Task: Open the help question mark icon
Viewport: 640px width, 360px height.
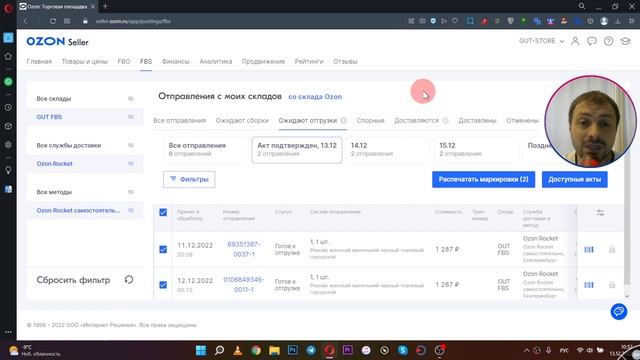Action: 608,41
